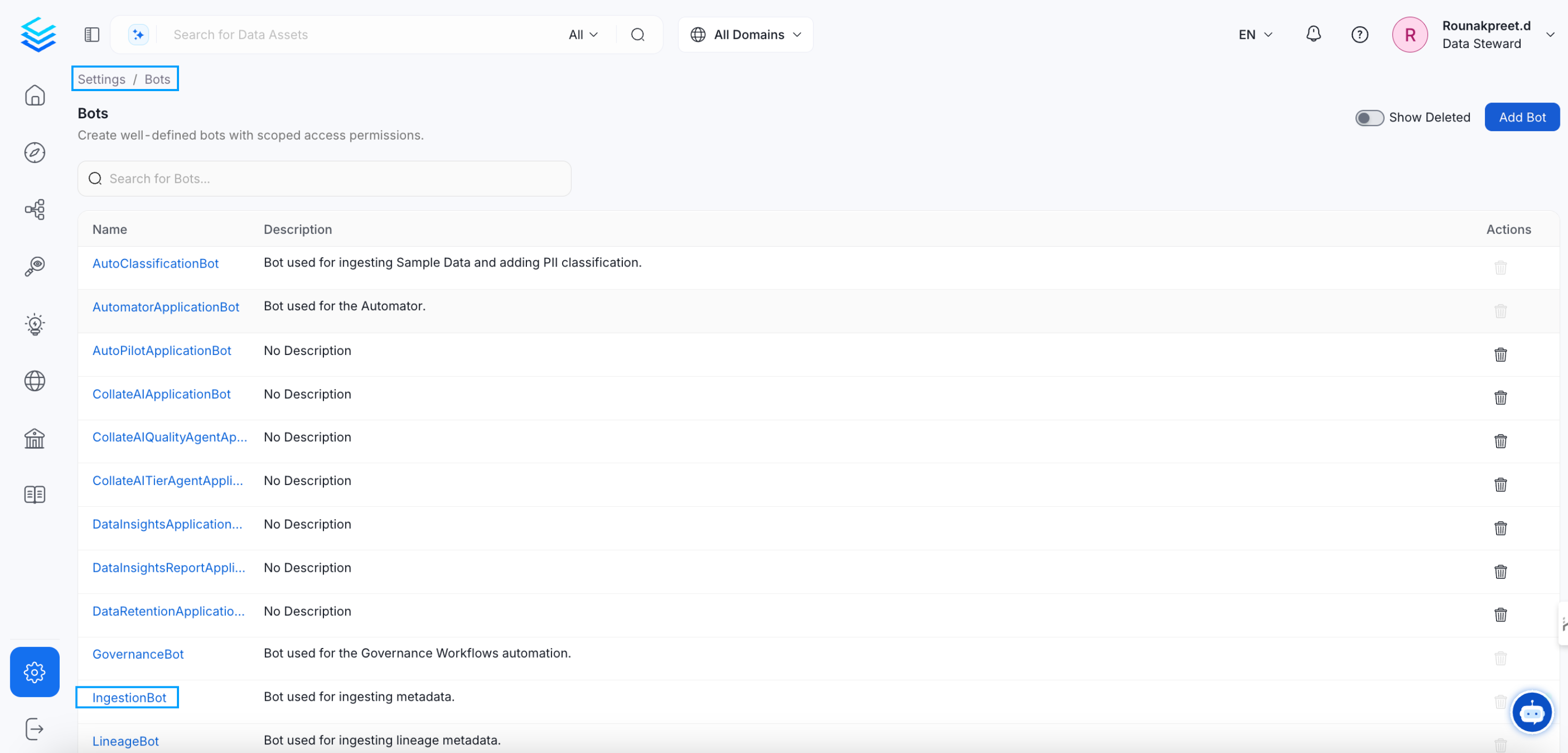This screenshot has height=753, width=1568.
Task: Click the Rounakpreet.d profile avatar
Action: [1410, 35]
